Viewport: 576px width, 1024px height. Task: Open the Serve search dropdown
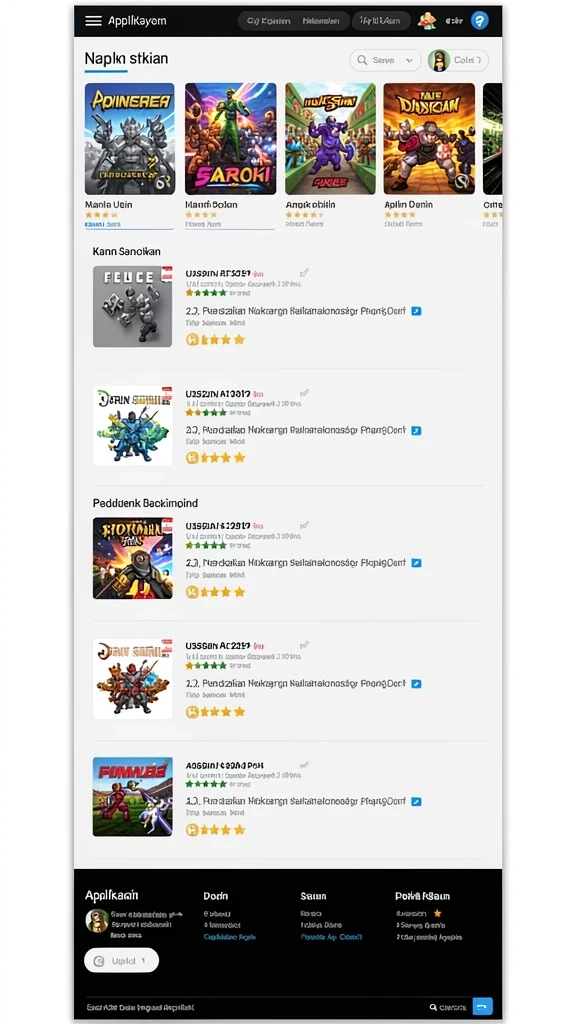(385, 60)
